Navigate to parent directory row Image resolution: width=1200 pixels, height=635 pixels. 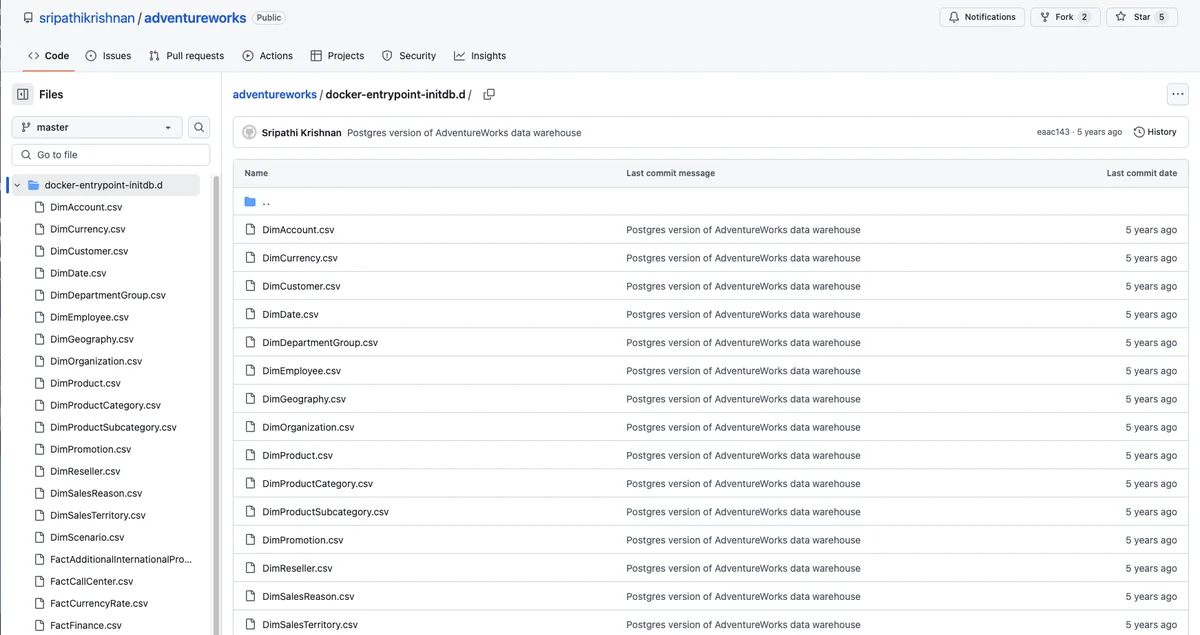[266, 202]
